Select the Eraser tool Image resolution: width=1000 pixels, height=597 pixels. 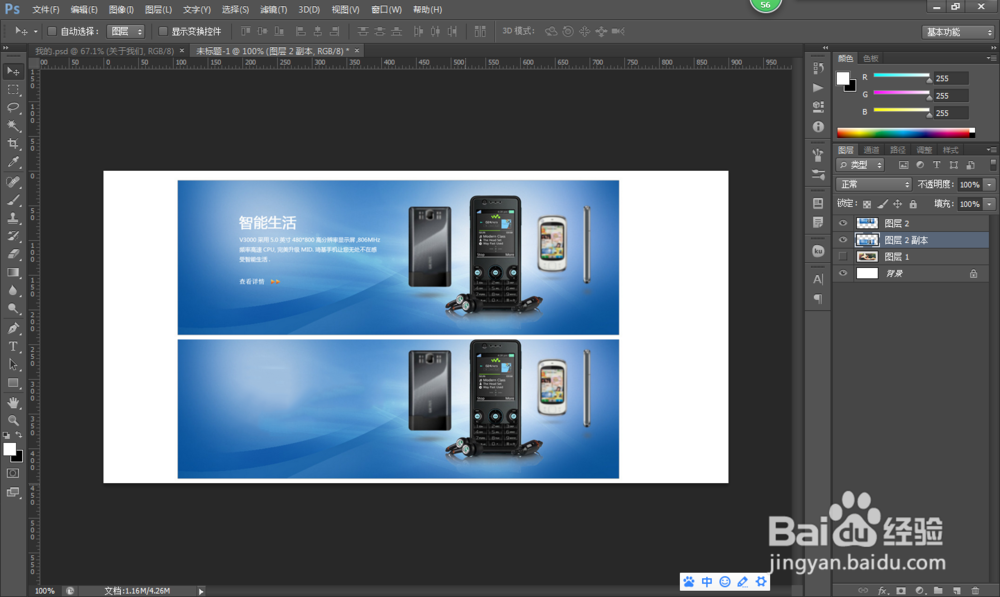(13, 254)
